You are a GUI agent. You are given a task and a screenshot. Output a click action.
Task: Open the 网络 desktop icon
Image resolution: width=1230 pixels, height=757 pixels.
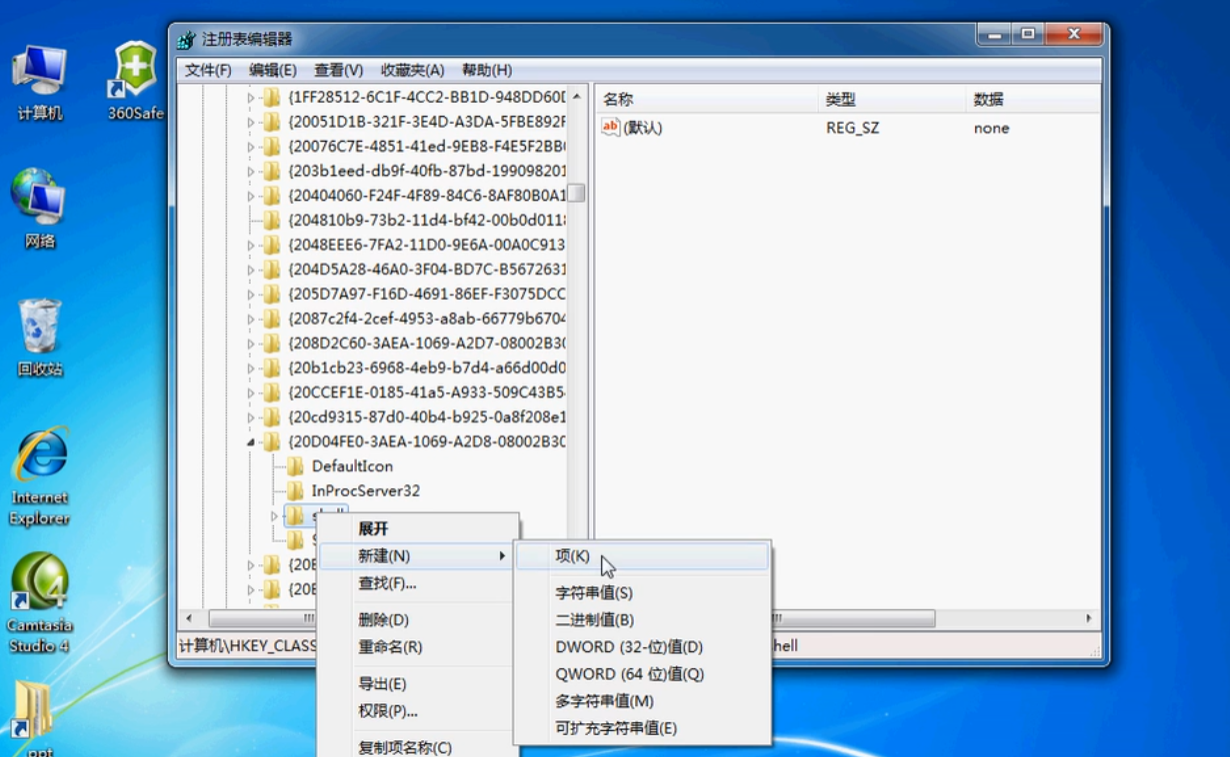(39, 208)
